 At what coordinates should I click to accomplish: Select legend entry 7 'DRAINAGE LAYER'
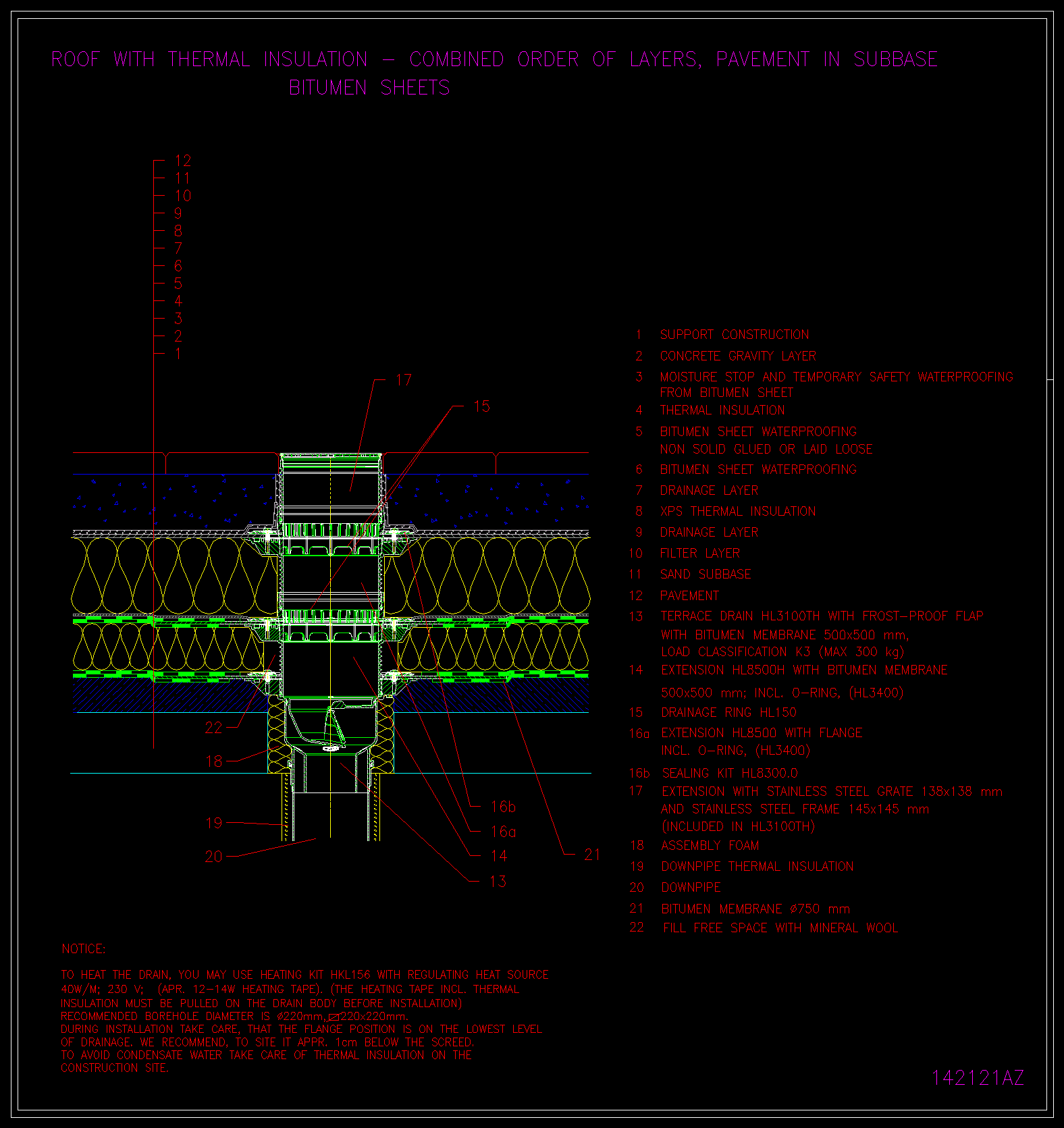point(709,490)
